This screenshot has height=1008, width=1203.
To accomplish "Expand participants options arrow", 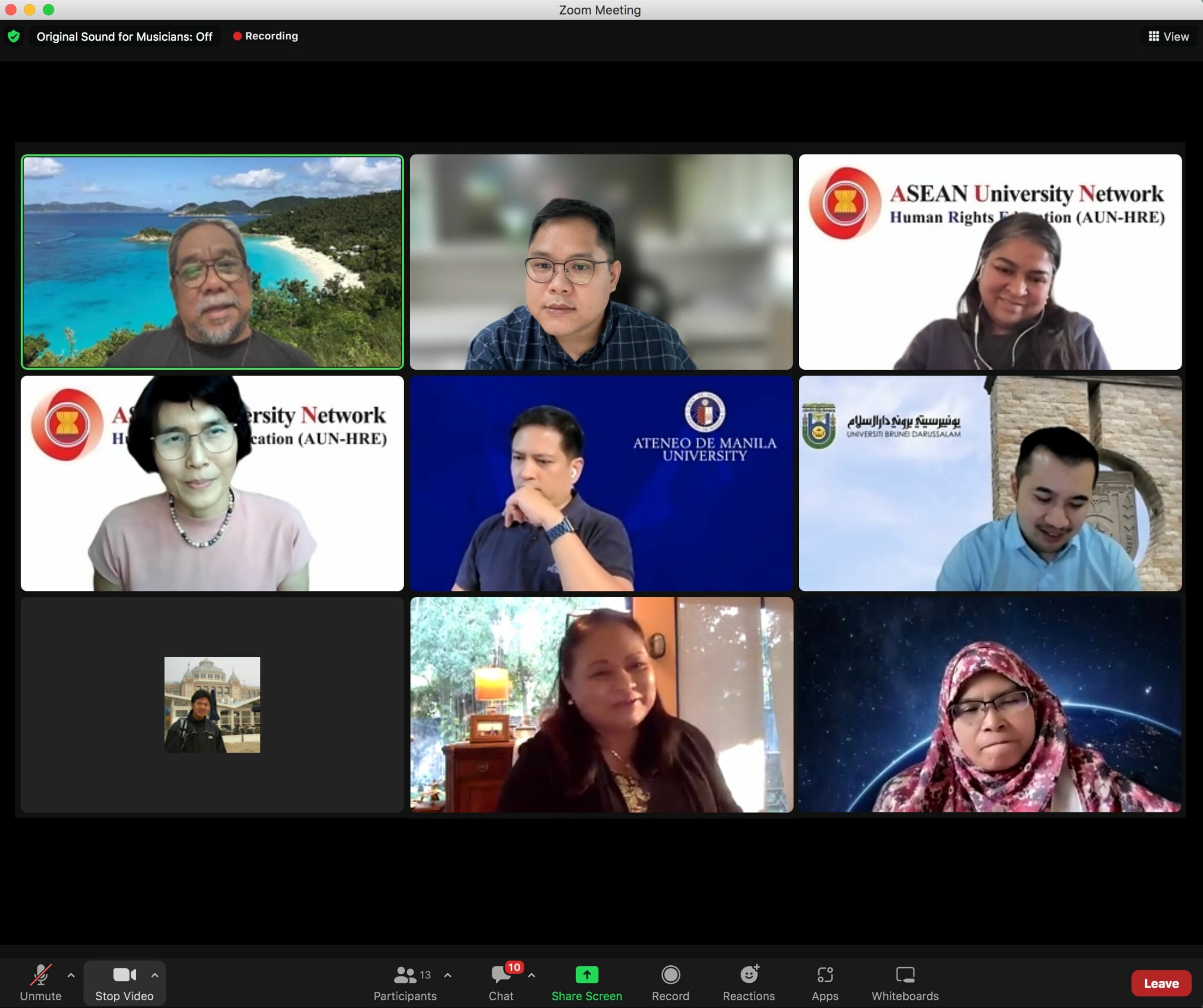I will 447,975.
